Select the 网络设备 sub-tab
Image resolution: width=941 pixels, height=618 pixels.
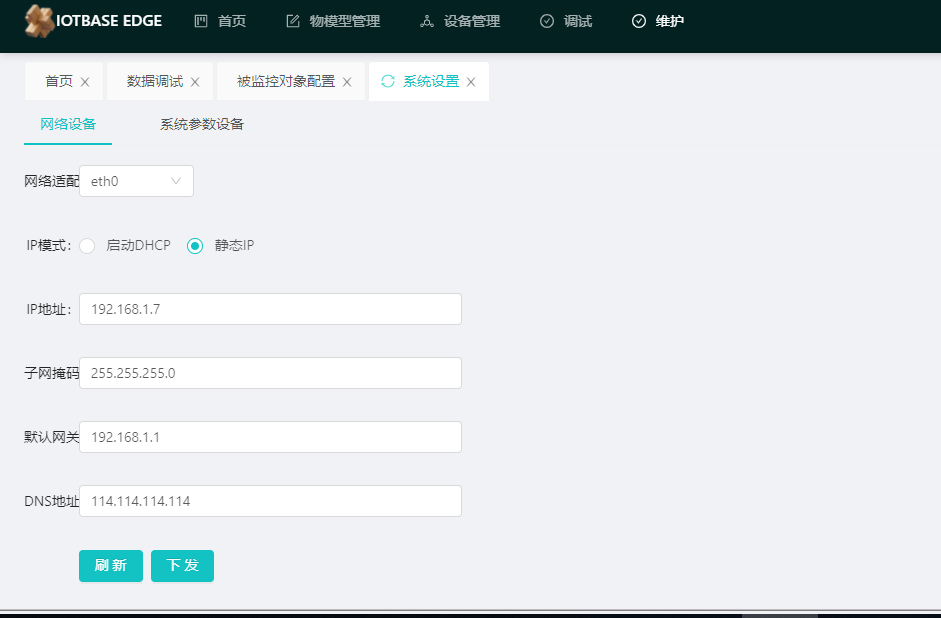(68, 125)
